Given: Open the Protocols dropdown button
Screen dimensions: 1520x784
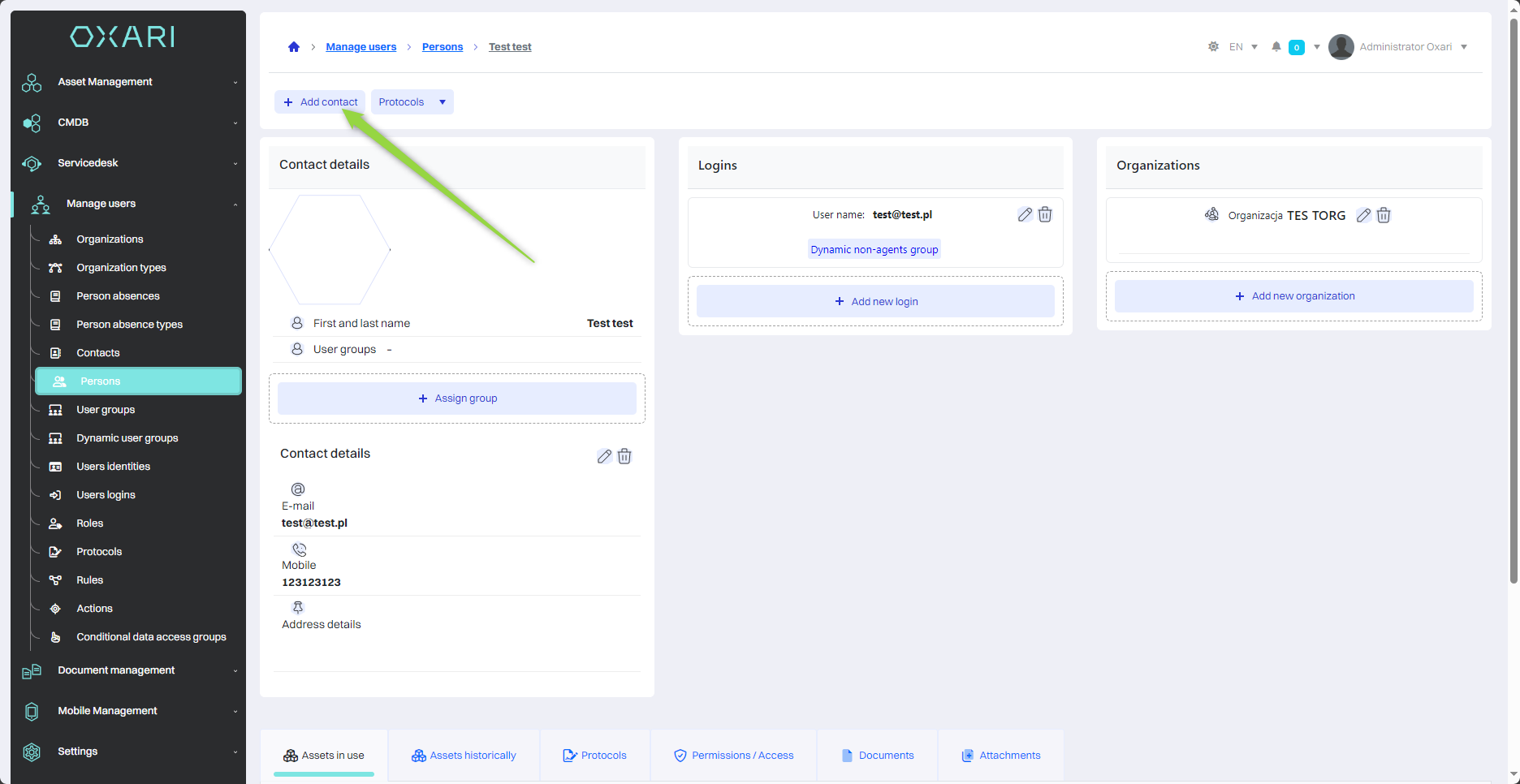Looking at the screenshot, I should coord(412,102).
